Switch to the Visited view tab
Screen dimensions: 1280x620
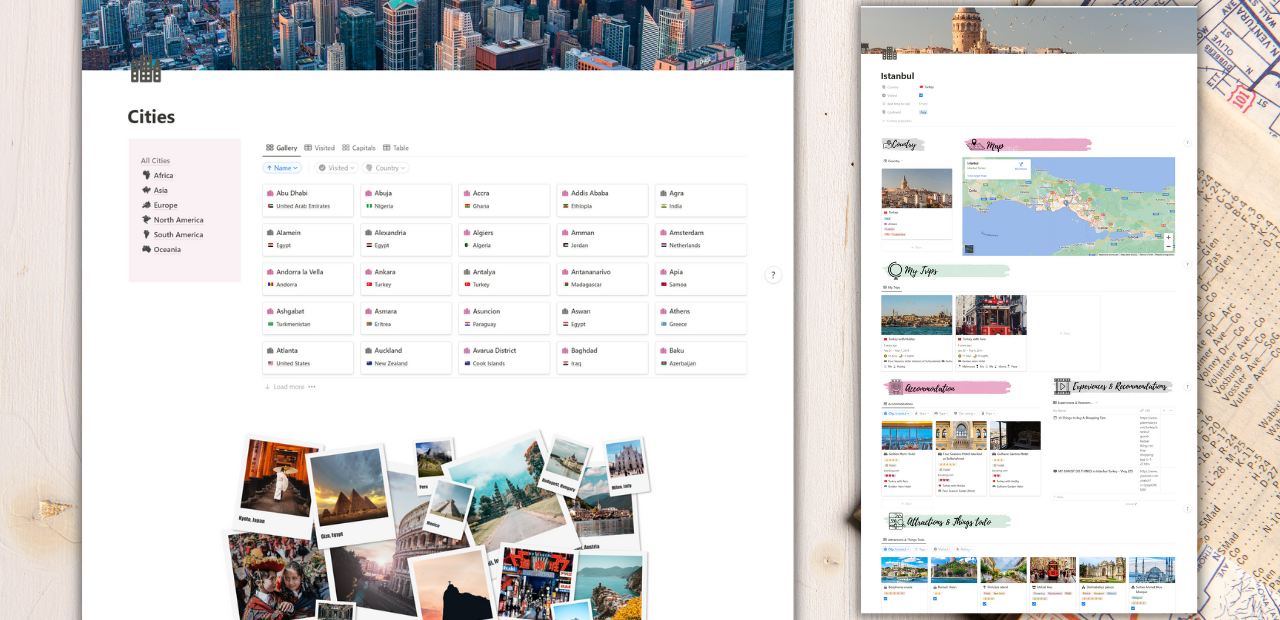pos(320,148)
